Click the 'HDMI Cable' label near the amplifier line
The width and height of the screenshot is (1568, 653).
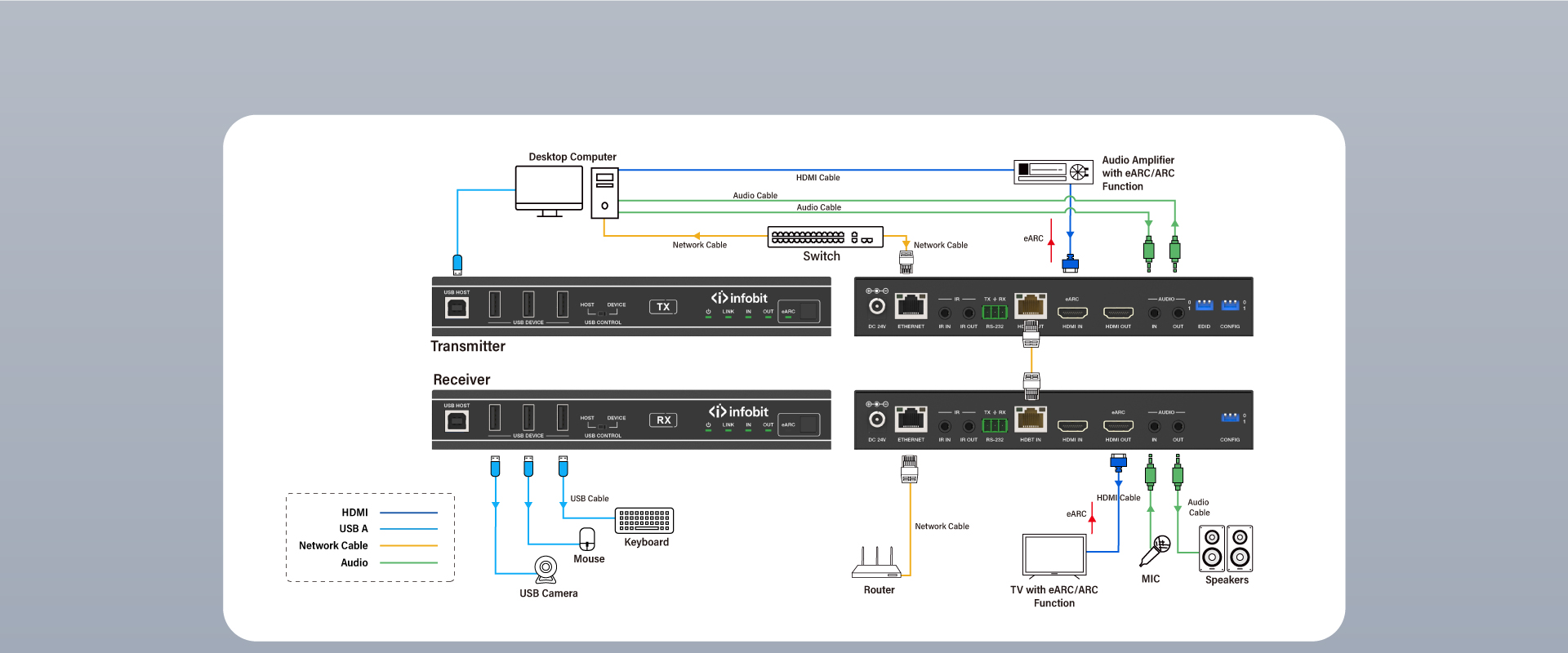(x=817, y=178)
